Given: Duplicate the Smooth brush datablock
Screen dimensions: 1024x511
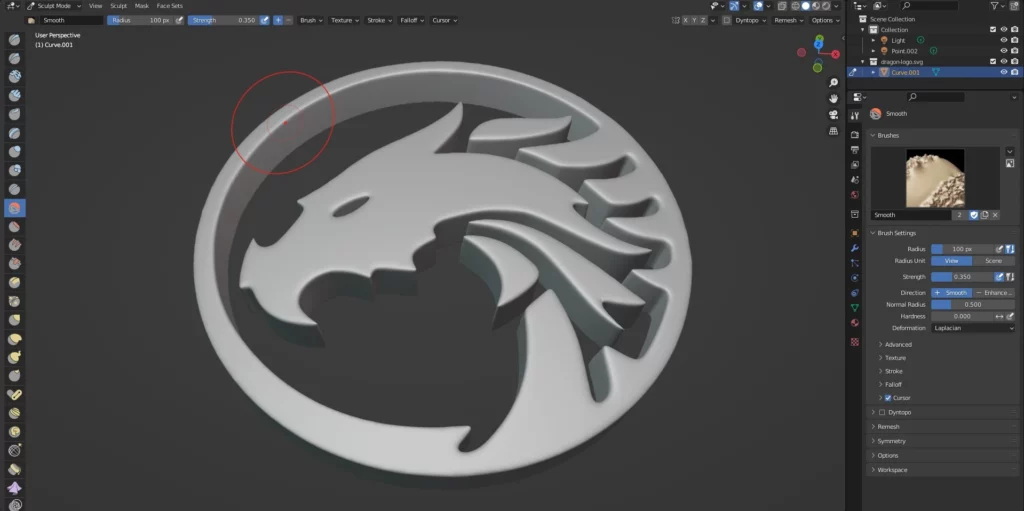Looking at the screenshot, I should tap(984, 215).
